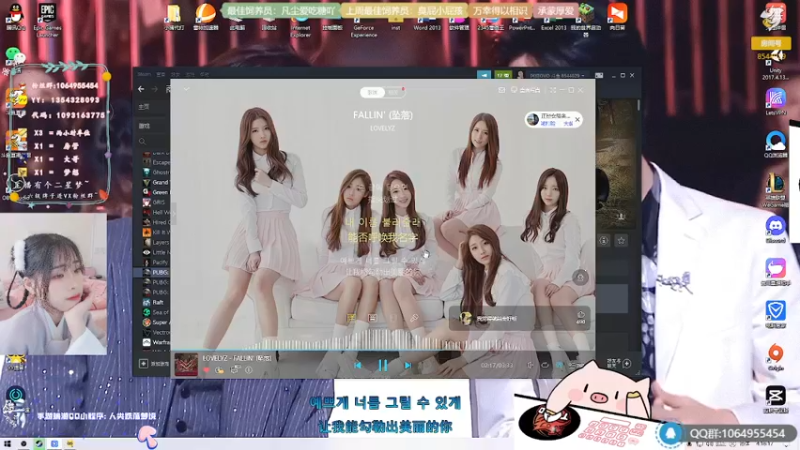The height and width of the screenshot is (450, 800).
Task: Open the Tencent QQ desktop icon
Action: (x=16, y=16)
